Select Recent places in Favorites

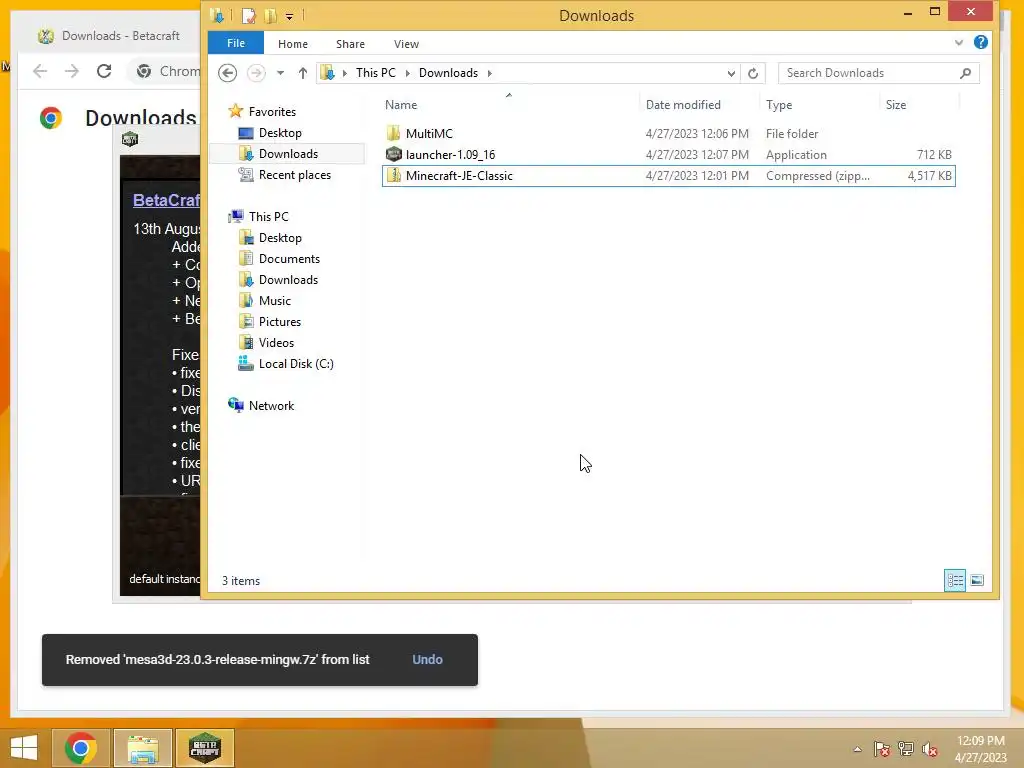coord(295,174)
